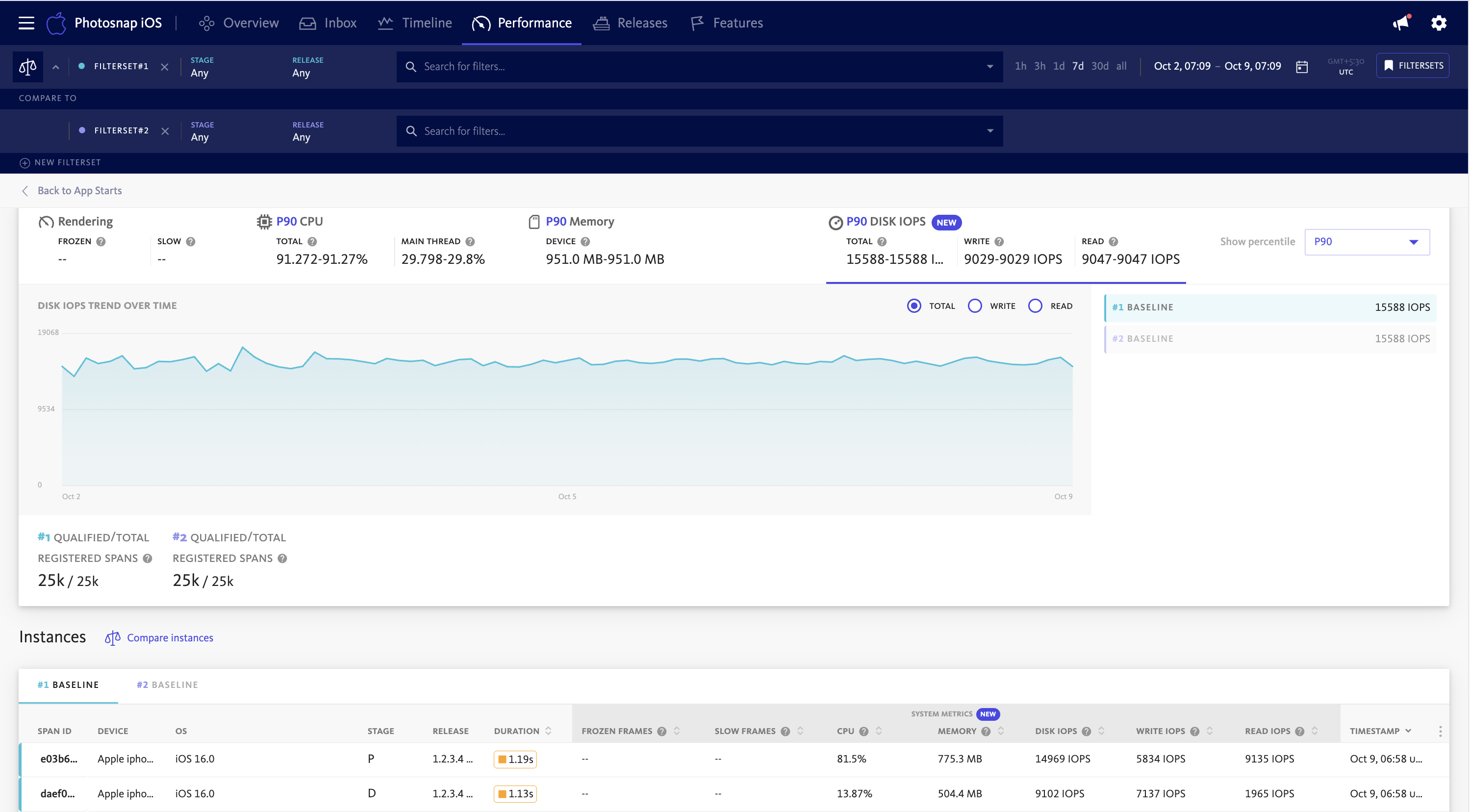Collapse the filterset panel chevron
Viewport: 1470px width, 812px height.
pos(55,67)
